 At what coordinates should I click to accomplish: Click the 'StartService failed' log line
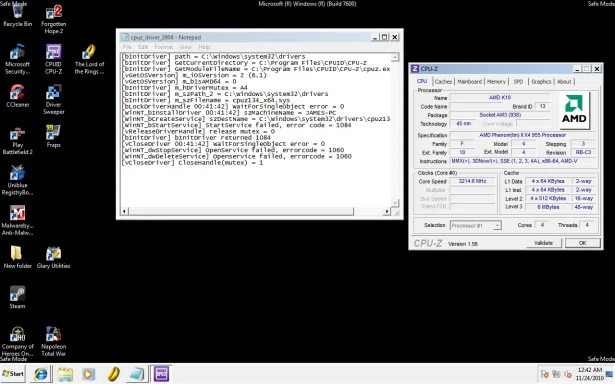[237, 125]
